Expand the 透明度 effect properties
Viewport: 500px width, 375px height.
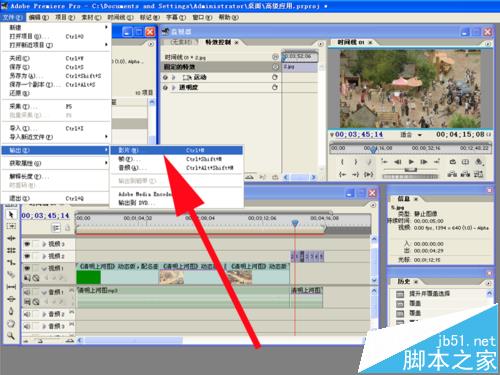[x=173, y=87]
